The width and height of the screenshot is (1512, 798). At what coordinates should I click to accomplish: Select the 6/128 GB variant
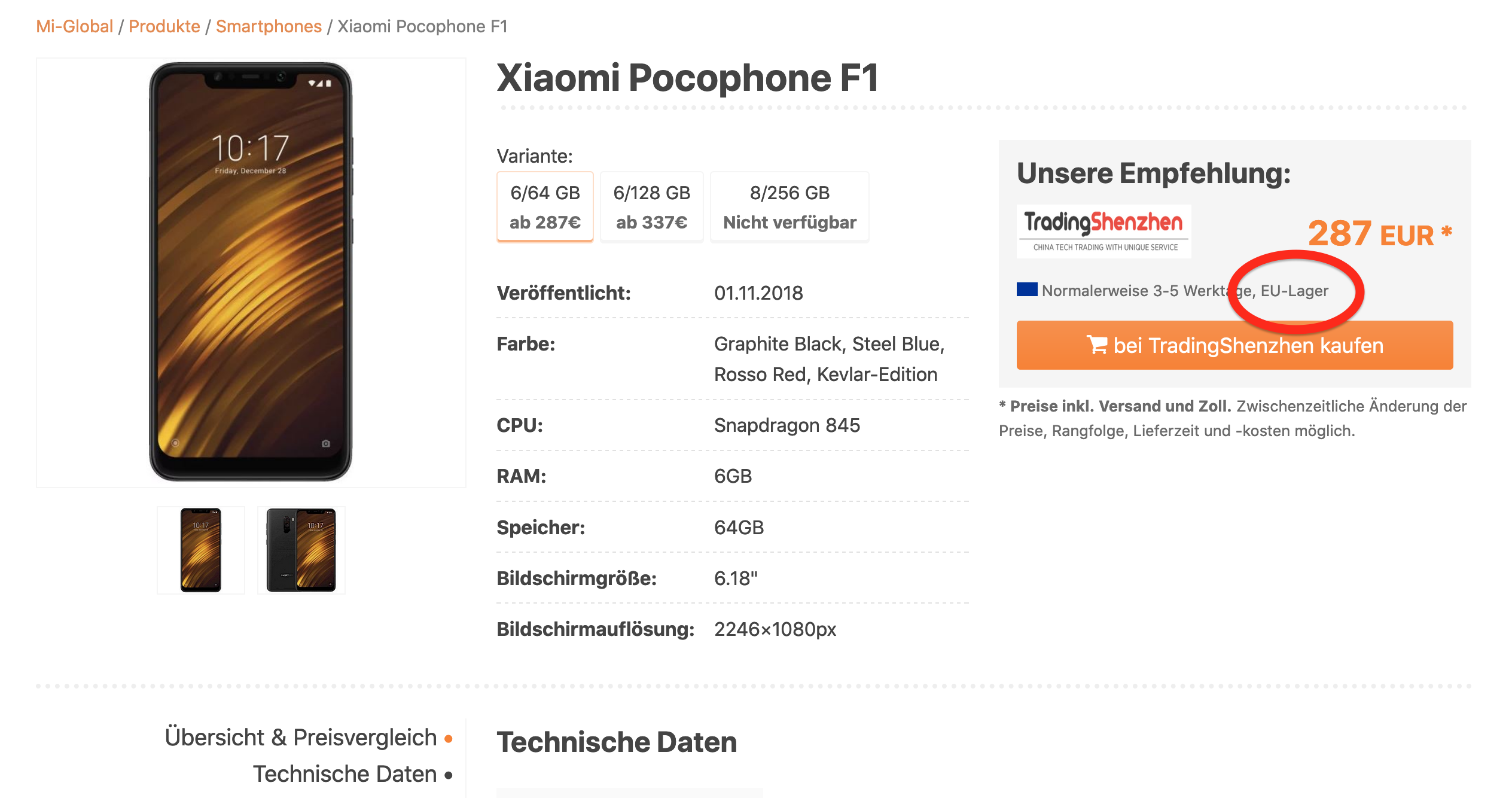tap(651, 207)
